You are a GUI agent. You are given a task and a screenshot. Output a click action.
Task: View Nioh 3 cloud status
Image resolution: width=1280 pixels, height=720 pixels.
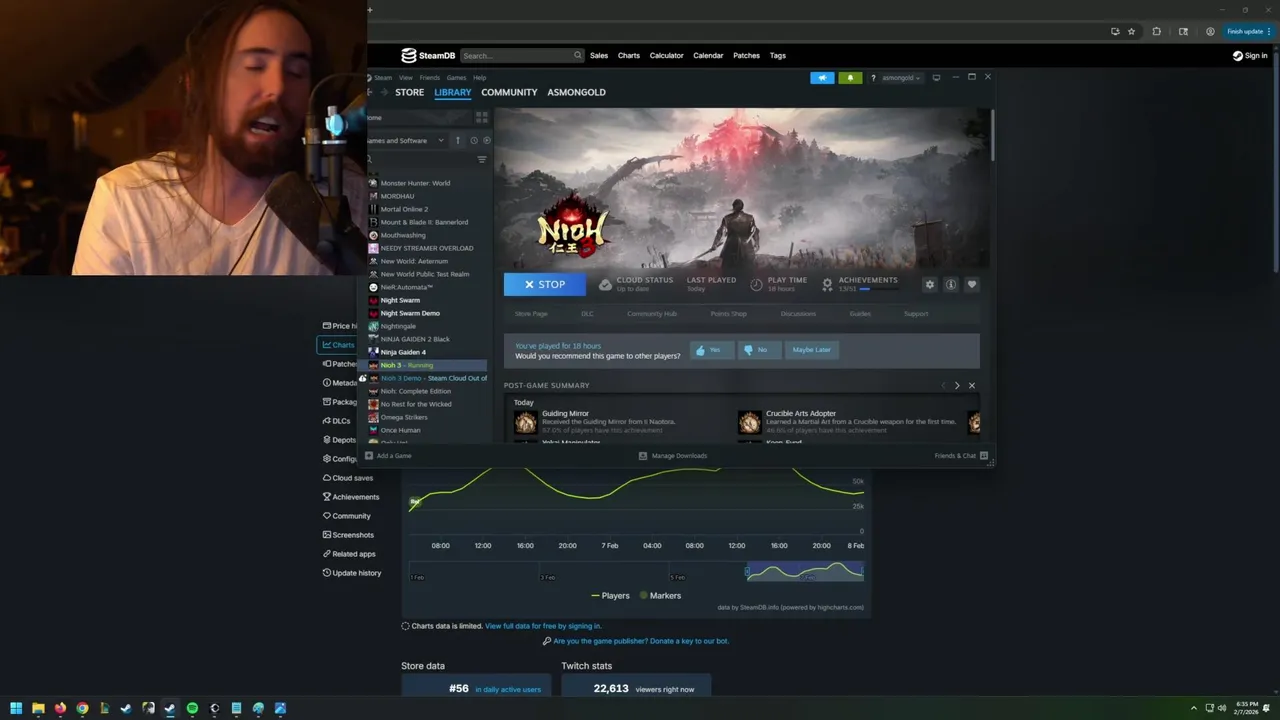pyautogui.click(x=636, y=284)
